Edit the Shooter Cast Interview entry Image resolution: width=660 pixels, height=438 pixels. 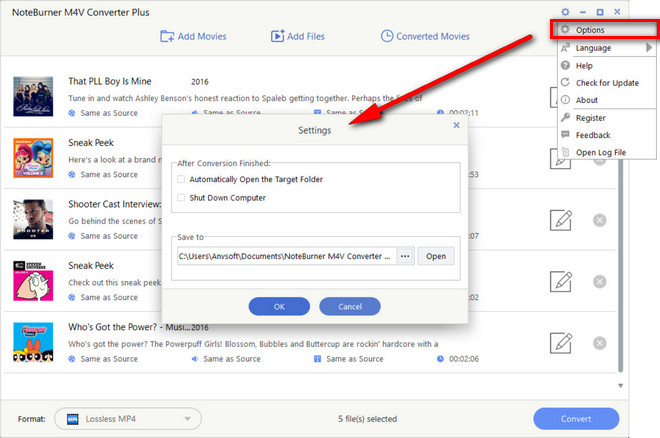coord(561,220)
